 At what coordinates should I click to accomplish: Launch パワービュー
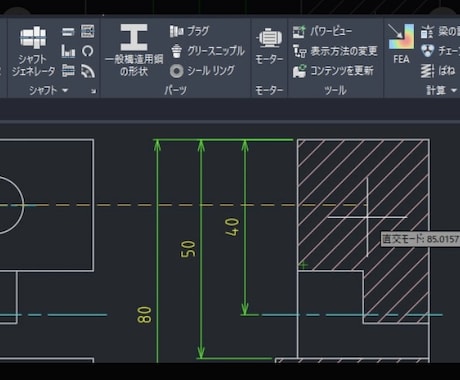(x=322, y=31)
